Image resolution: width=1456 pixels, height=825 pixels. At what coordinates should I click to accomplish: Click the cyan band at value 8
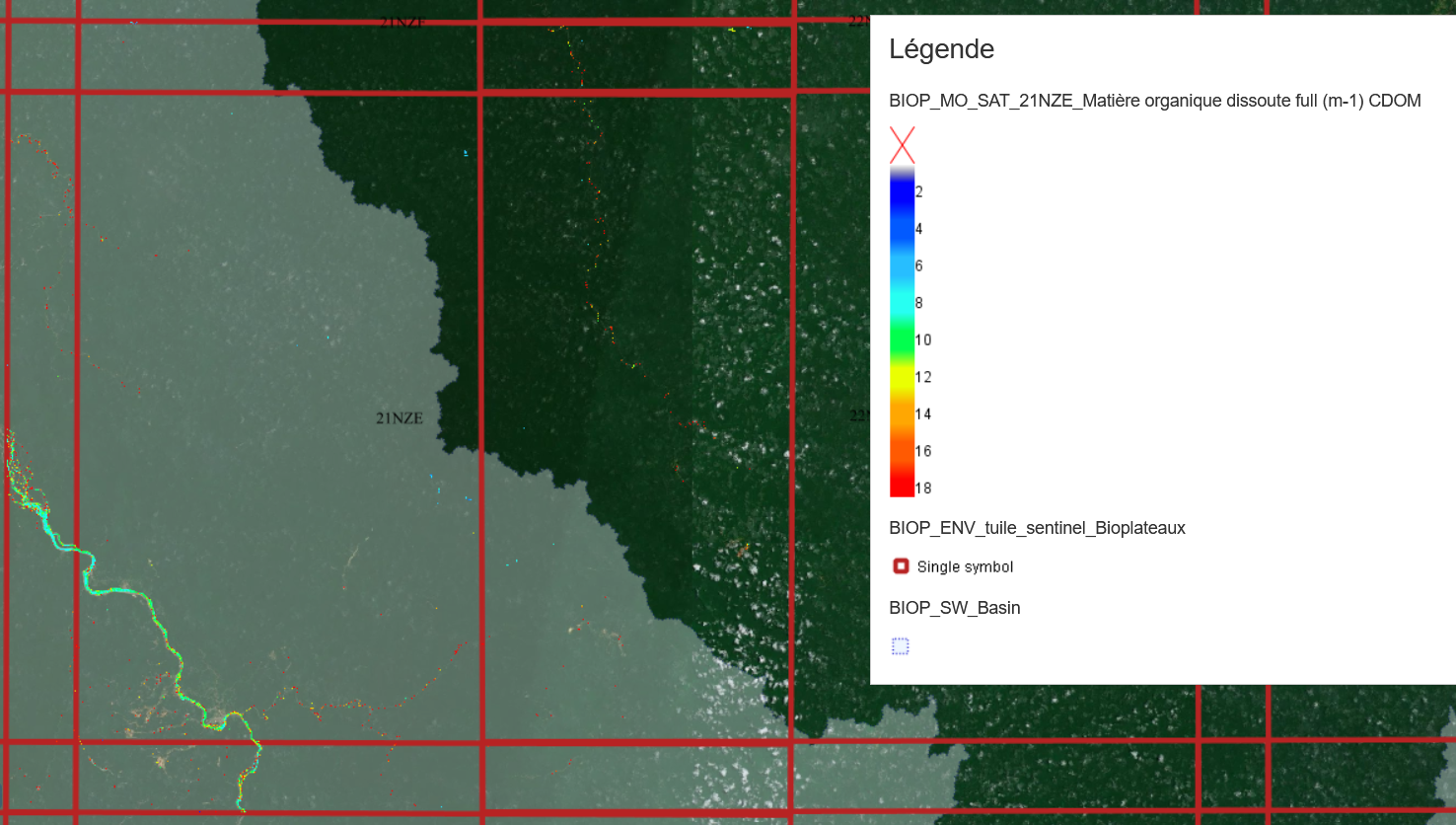pos(902,303)
